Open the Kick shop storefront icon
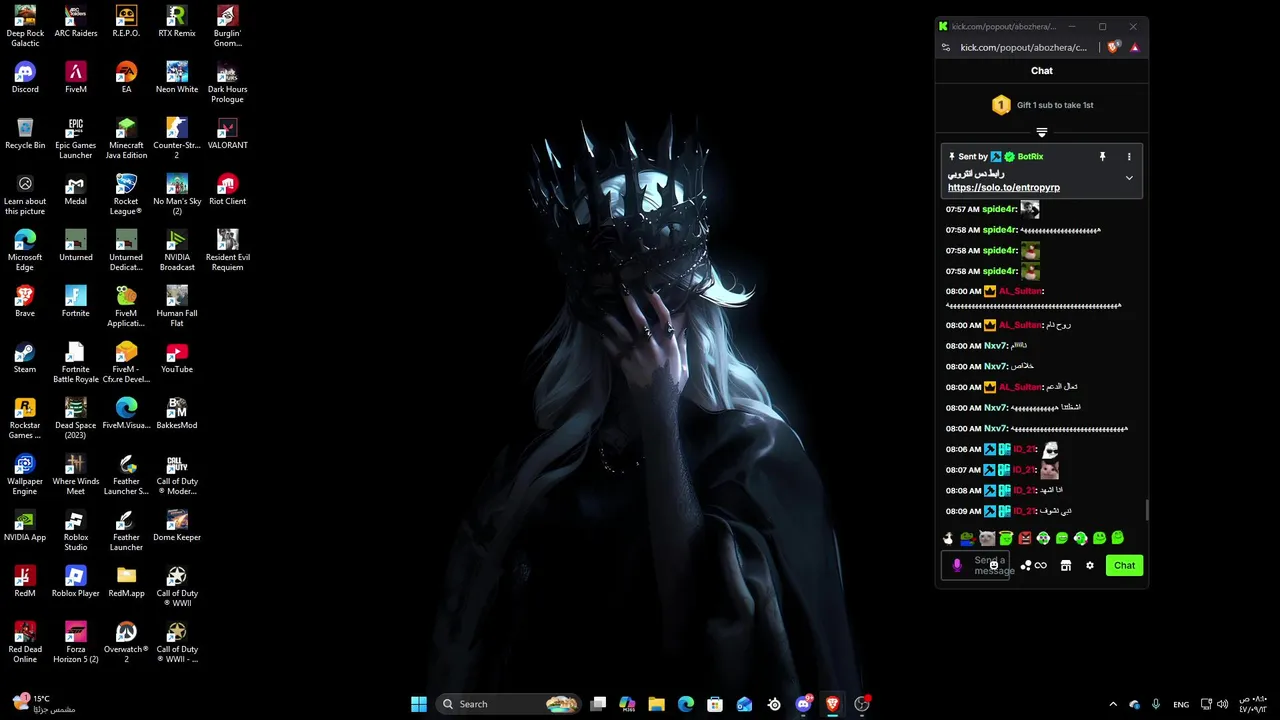The width and height of the screenshot is (1280, 720). (x=1066, y=565)
